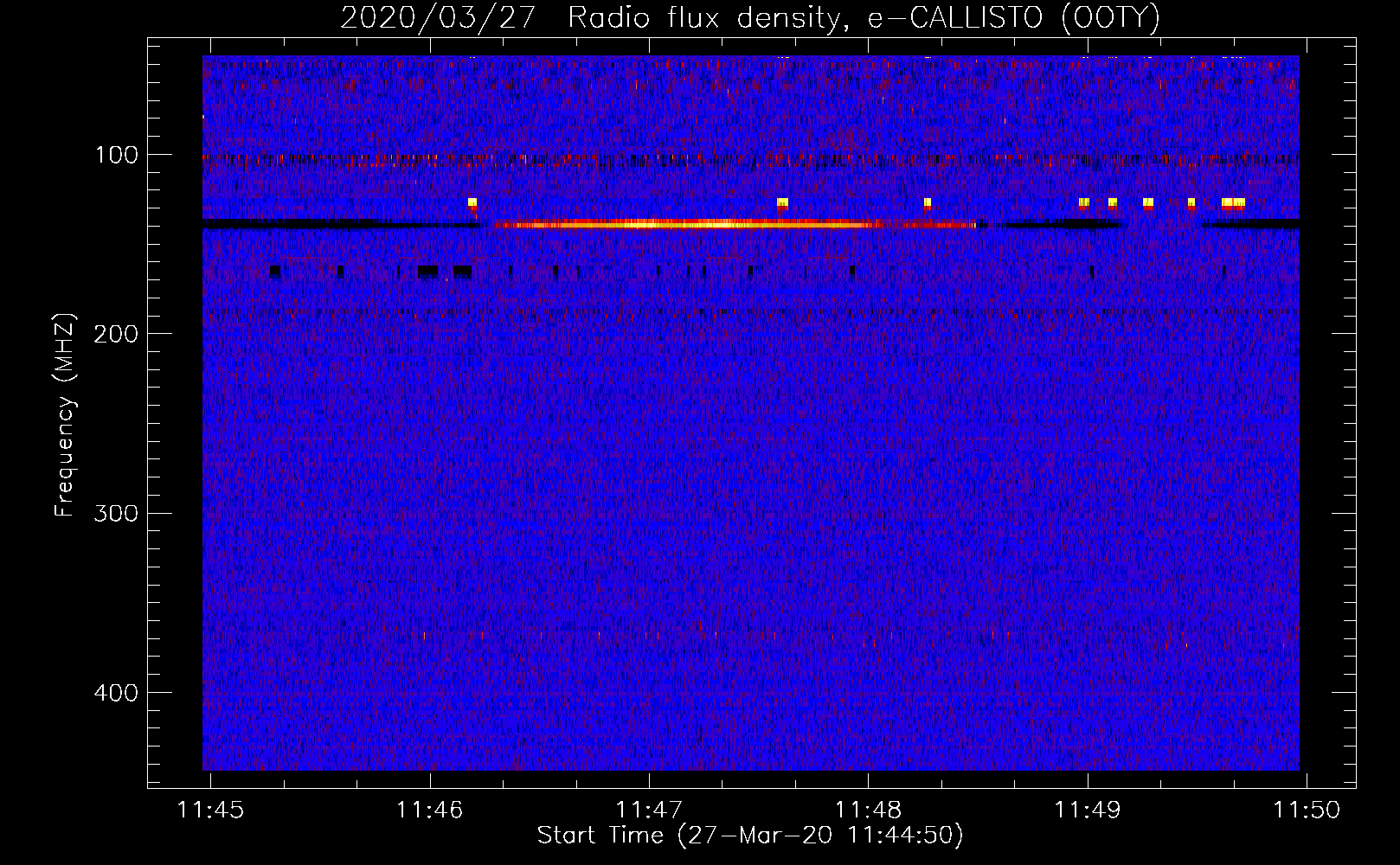Select the 400 frequency tick label
Screen dimensions: 1400x865
(x=117, y=693)
